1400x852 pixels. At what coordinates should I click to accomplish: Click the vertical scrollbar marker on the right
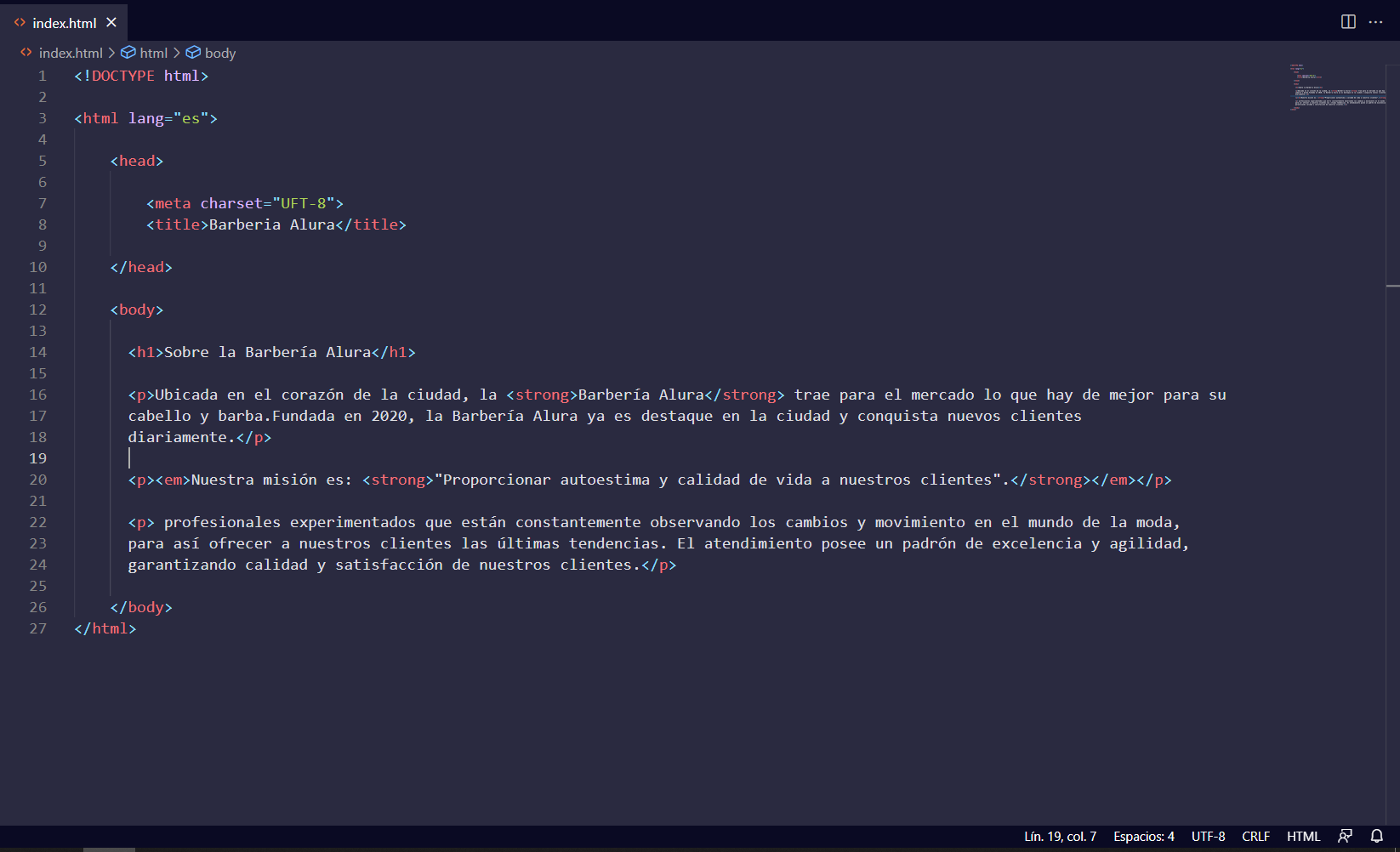(x=1393, y=286)
